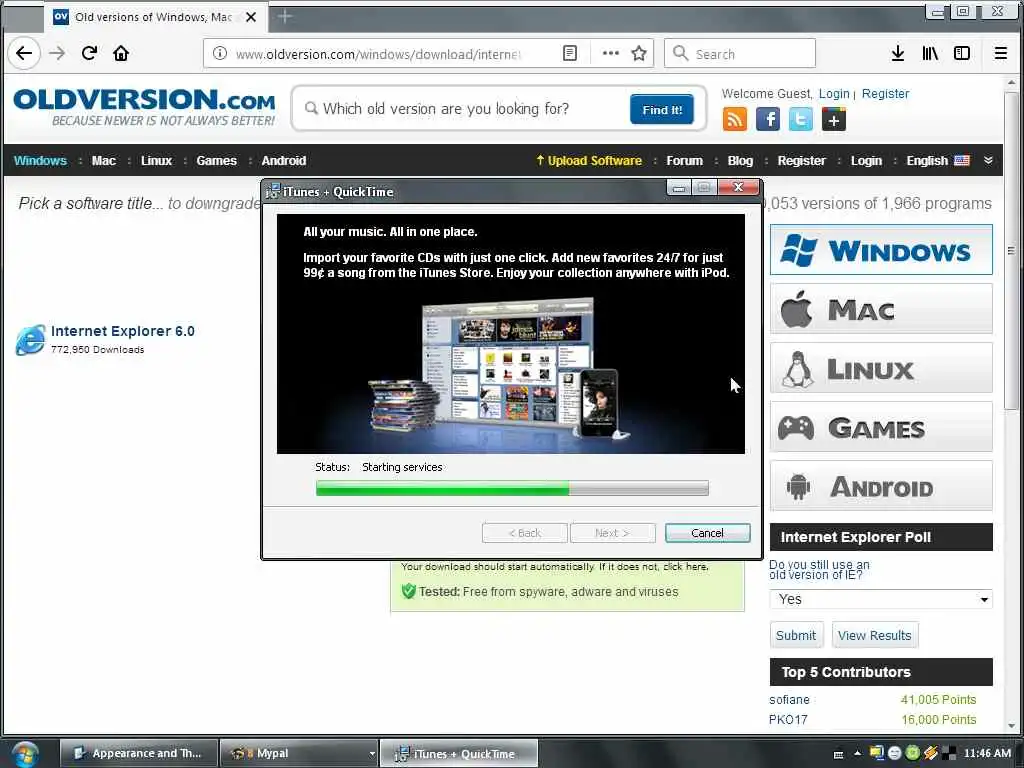Open a new browser tab with plus
The width and height of the screenshot is (1024, 768).
(x=285, y=17)
